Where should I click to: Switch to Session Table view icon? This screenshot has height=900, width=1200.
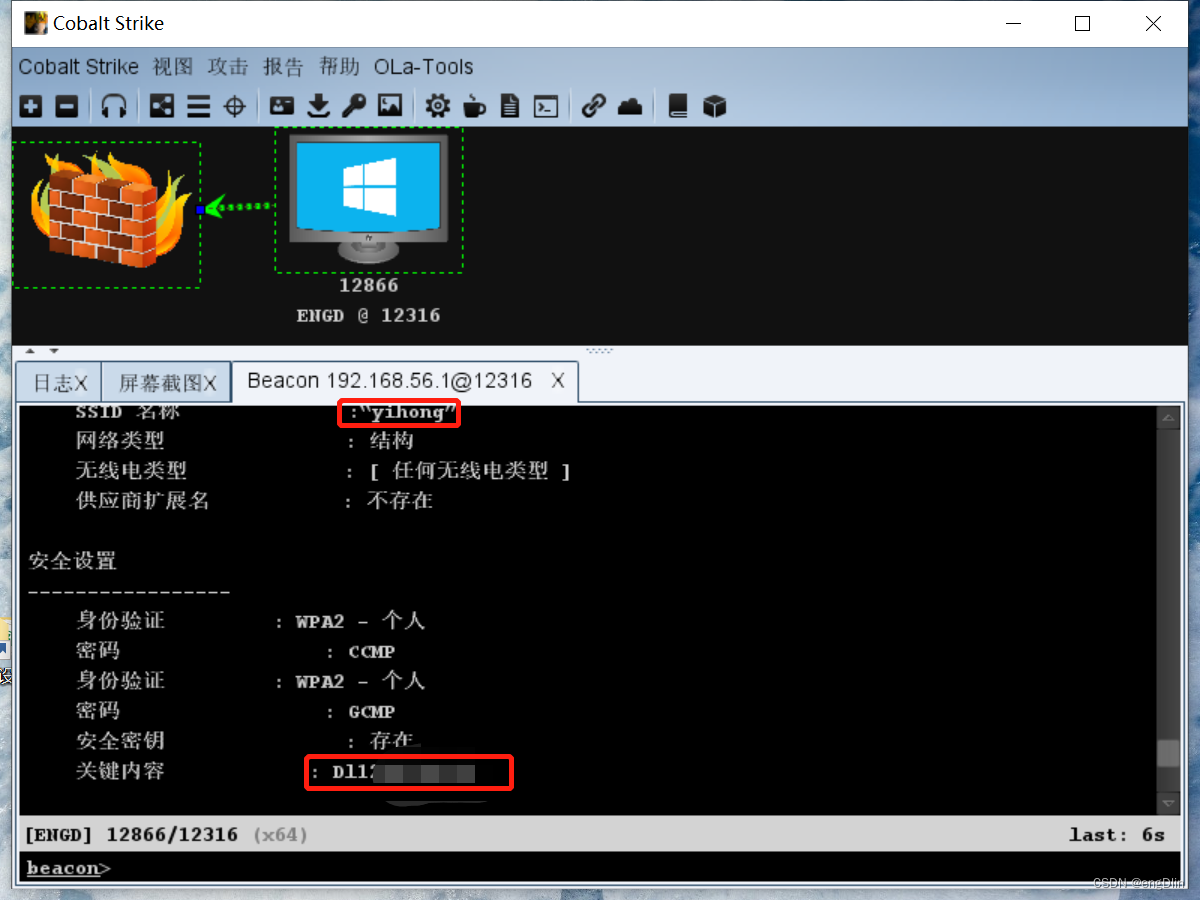(x=198, y=105)
